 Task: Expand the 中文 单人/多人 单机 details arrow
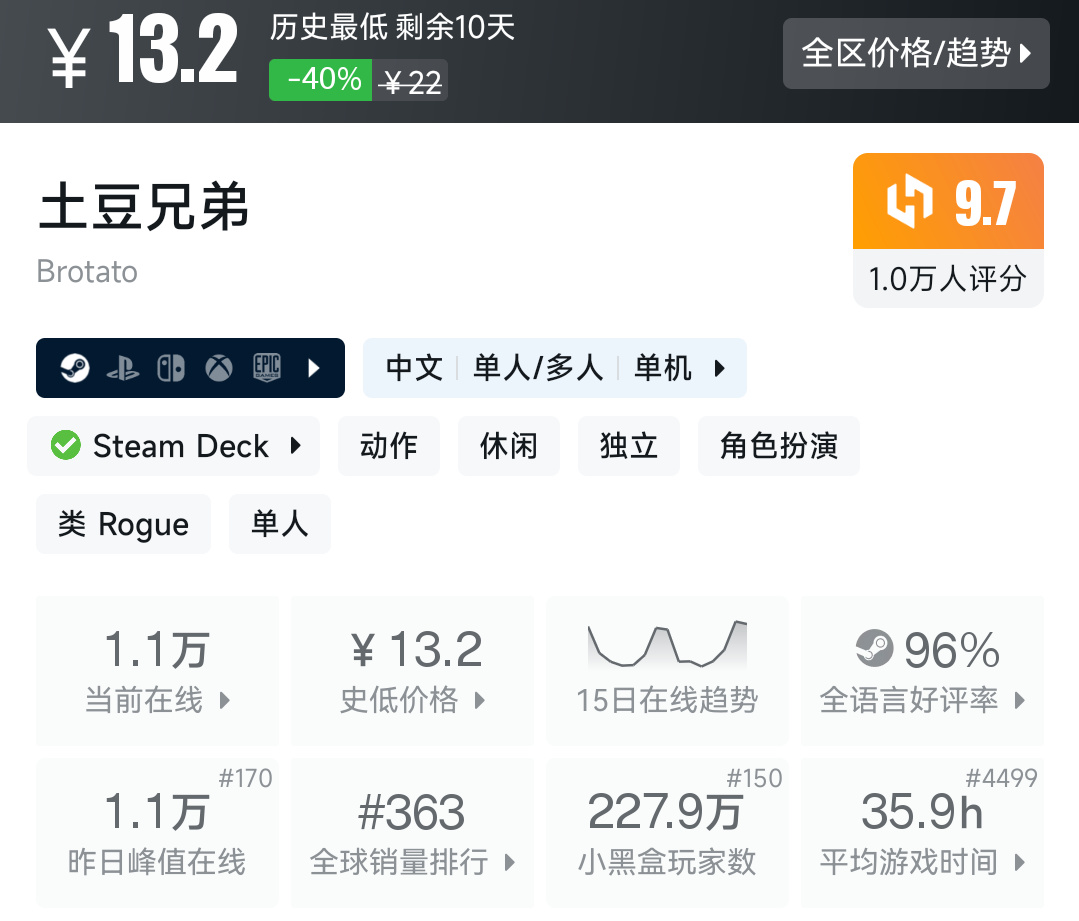[720, 368]
